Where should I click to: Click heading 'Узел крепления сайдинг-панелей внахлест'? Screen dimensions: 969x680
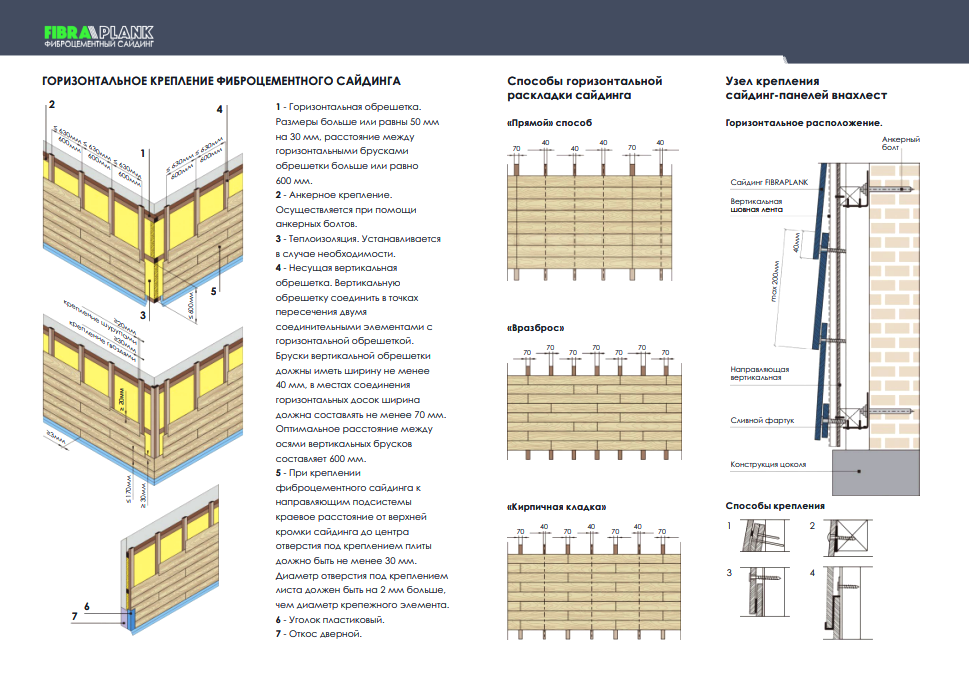click(x=806, y=88)
